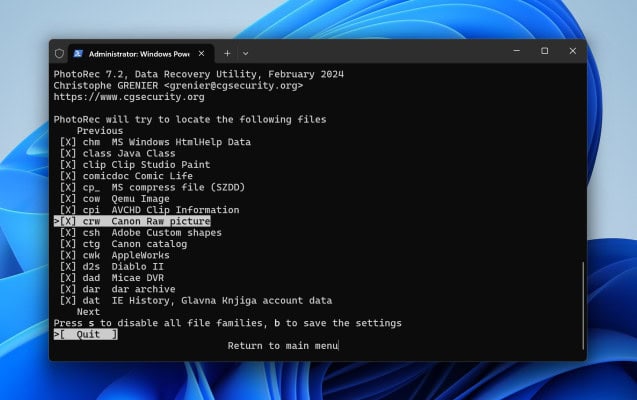Toggle the cp_ MS compress file checkbox
This screenshot has width=637, height=400.
point(68,188)
